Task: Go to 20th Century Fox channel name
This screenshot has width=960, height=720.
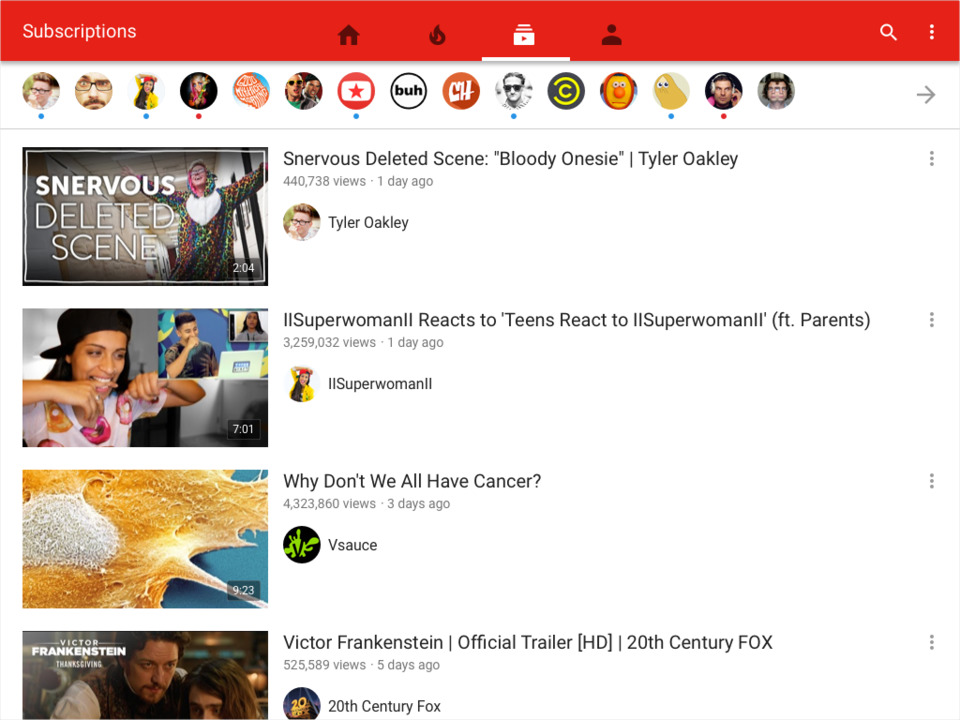Action: pyautogui.click(x=384, y=706)
